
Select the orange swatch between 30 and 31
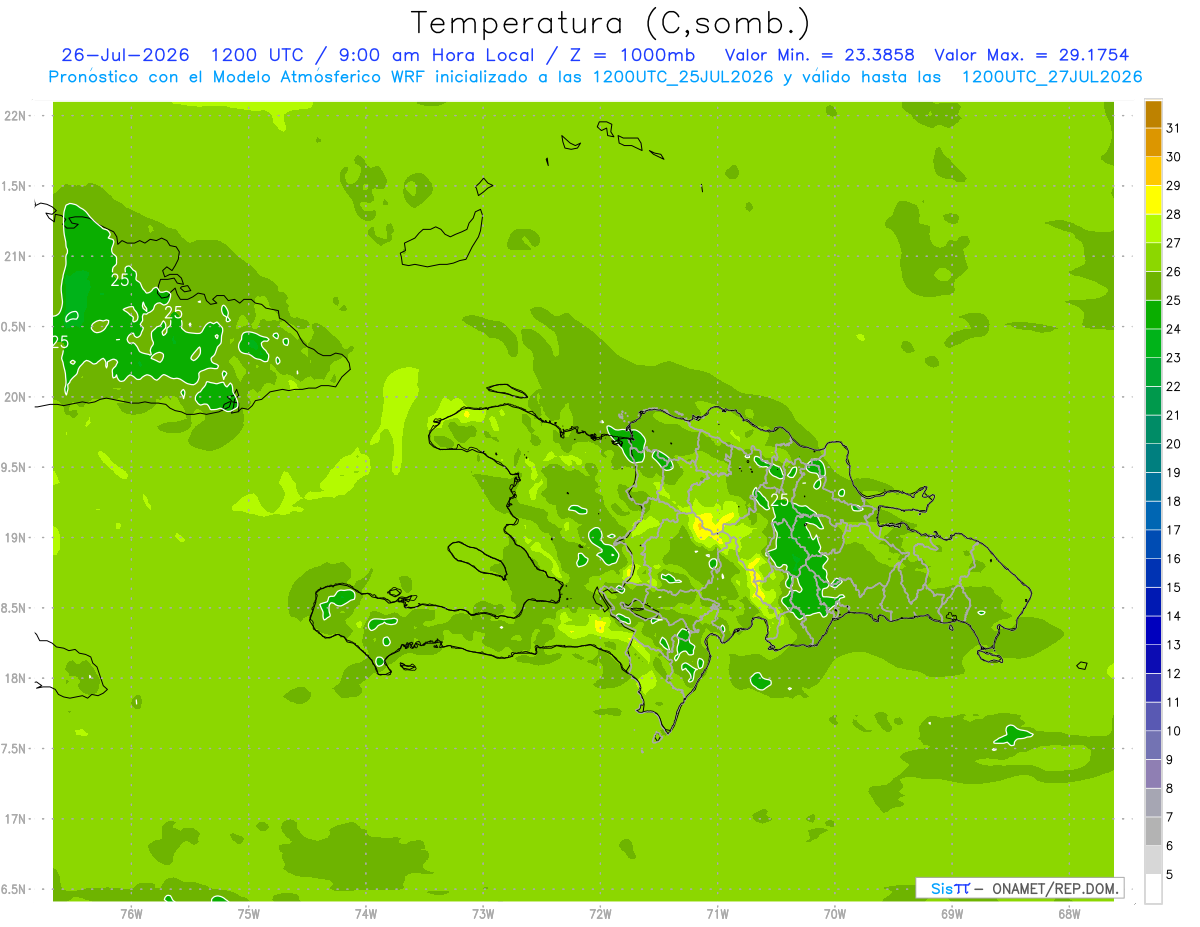pyautogui.click(x=1153, y=142)
